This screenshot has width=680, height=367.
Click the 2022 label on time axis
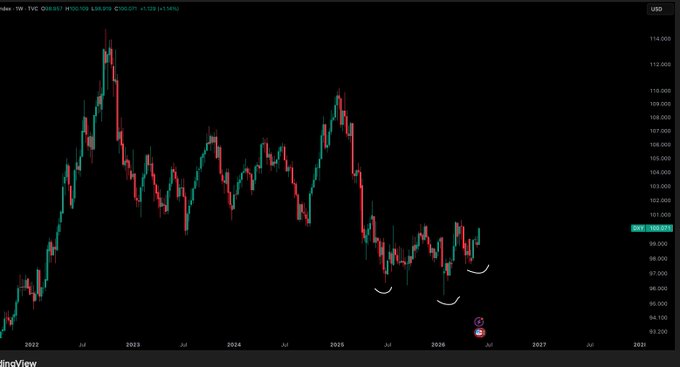click(32, 345)
